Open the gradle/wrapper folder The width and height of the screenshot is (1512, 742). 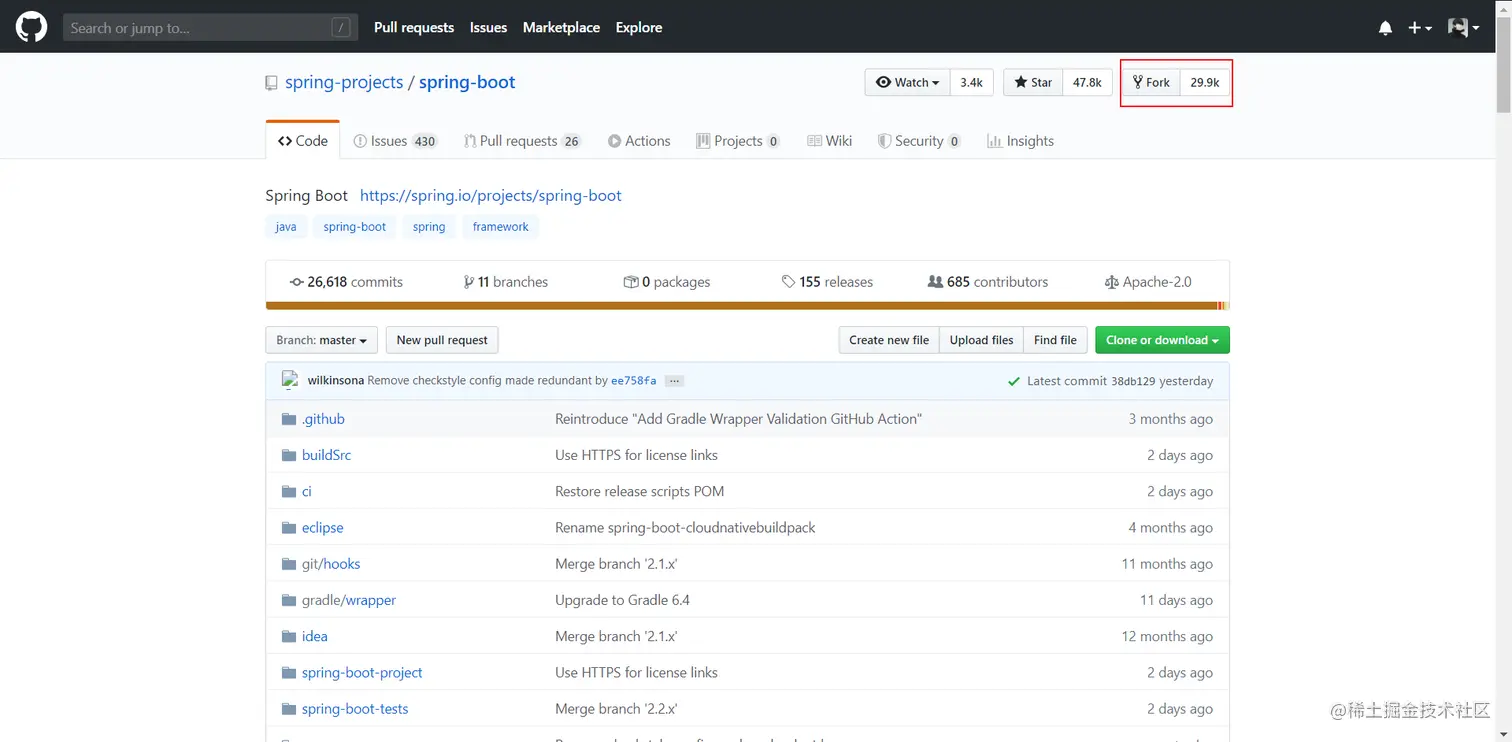[349, 600]
